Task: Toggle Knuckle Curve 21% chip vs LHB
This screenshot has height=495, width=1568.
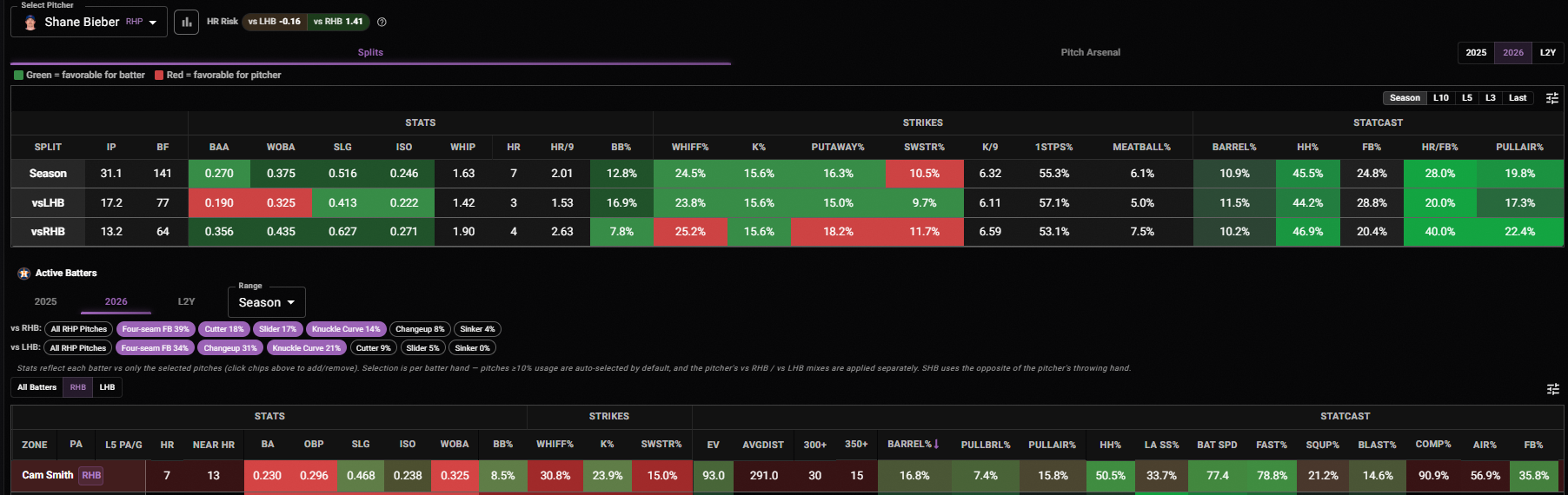Action: coord(306,348)
